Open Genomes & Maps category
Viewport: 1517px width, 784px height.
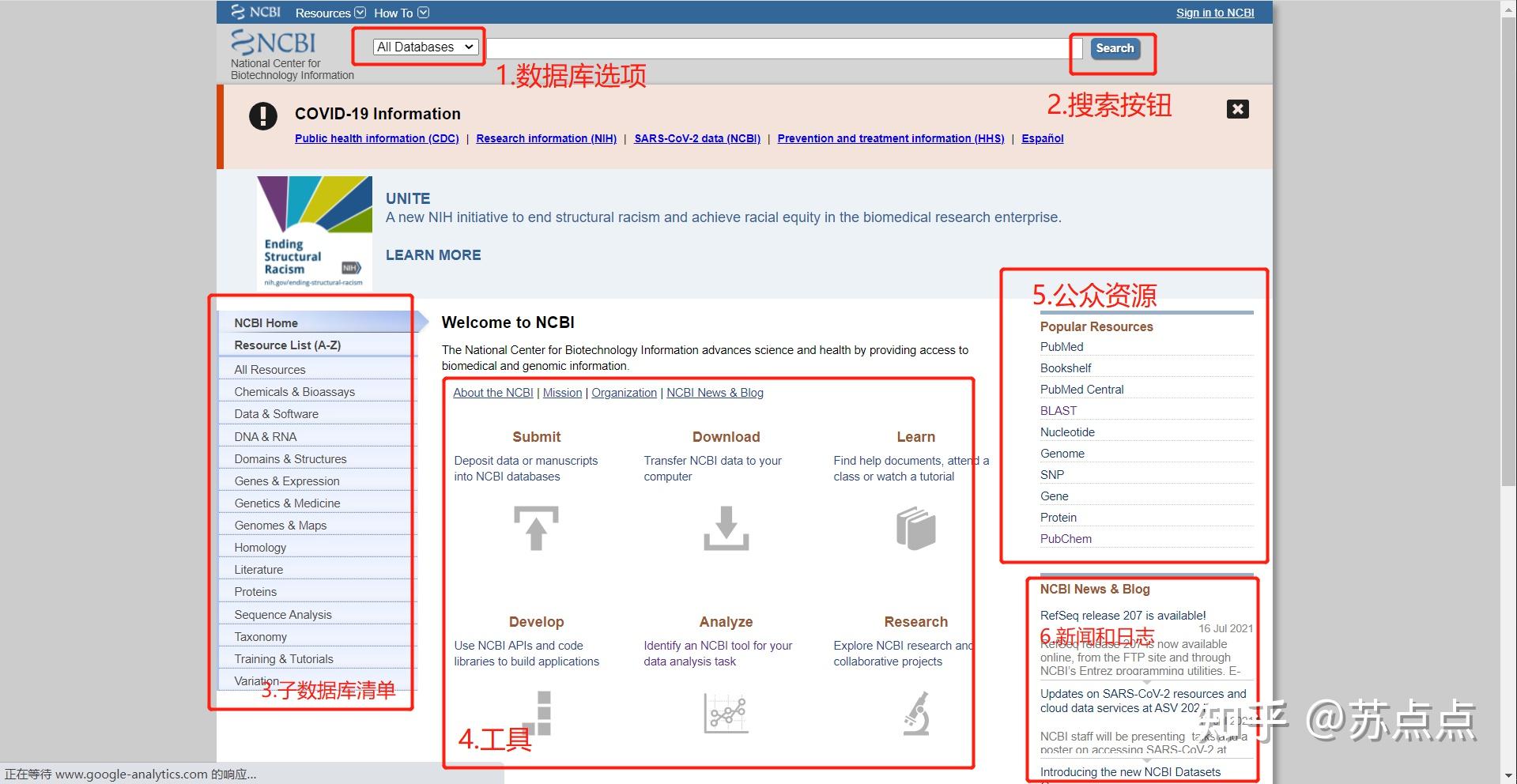(x=316, y=525)
